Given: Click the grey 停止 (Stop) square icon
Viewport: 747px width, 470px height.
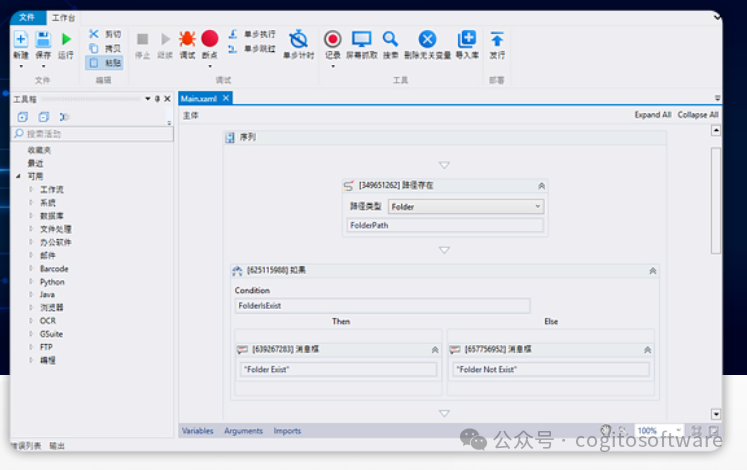Looking at the screenshot, I should tap(142, 39).
